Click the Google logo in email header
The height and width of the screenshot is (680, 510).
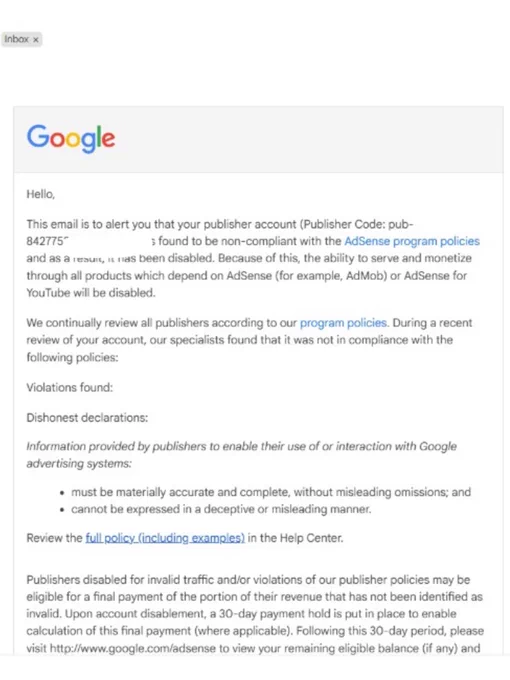(71, 138)
